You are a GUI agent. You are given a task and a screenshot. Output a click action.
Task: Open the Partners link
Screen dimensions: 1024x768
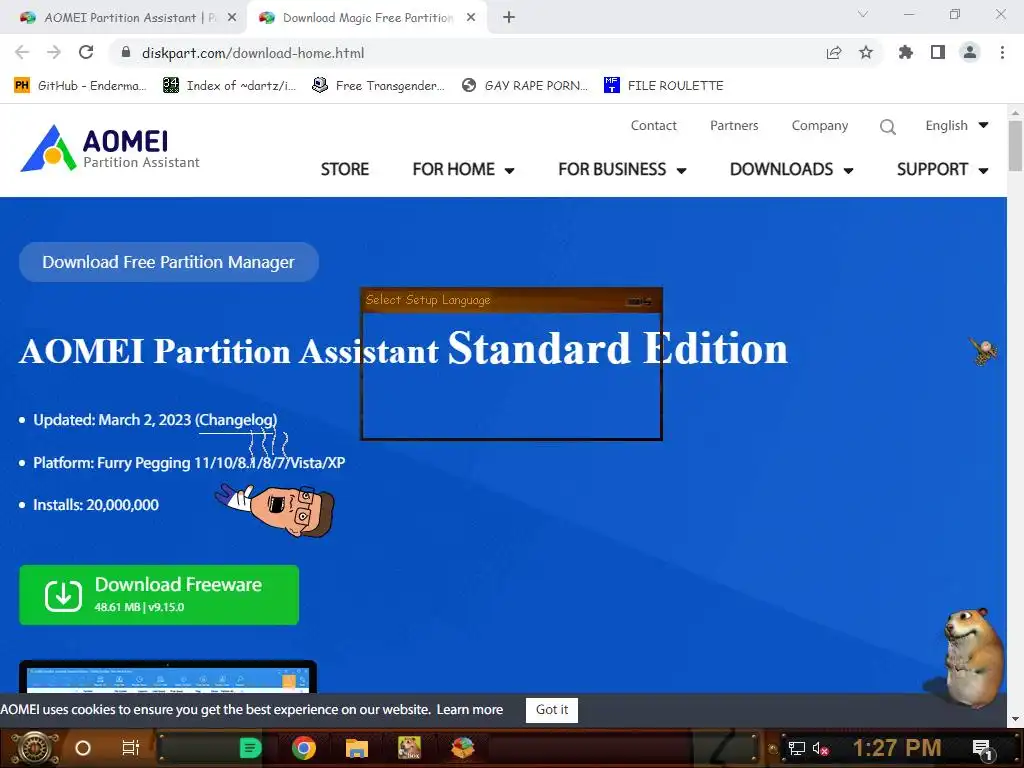[734, 125]
